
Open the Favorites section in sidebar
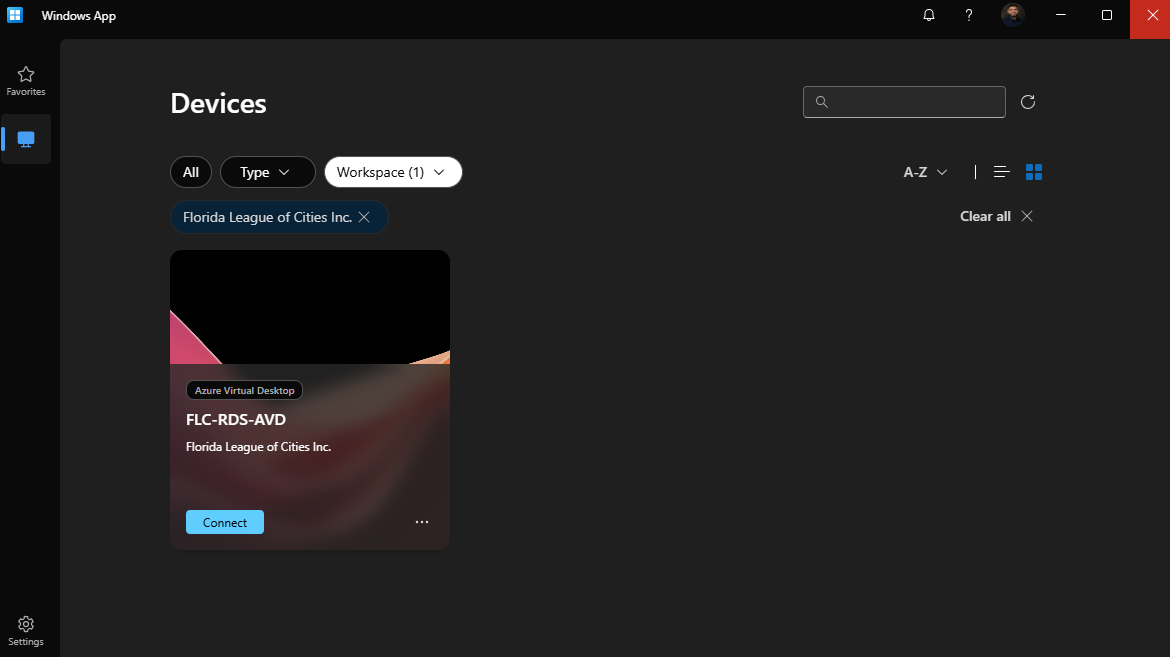point(25,81)
